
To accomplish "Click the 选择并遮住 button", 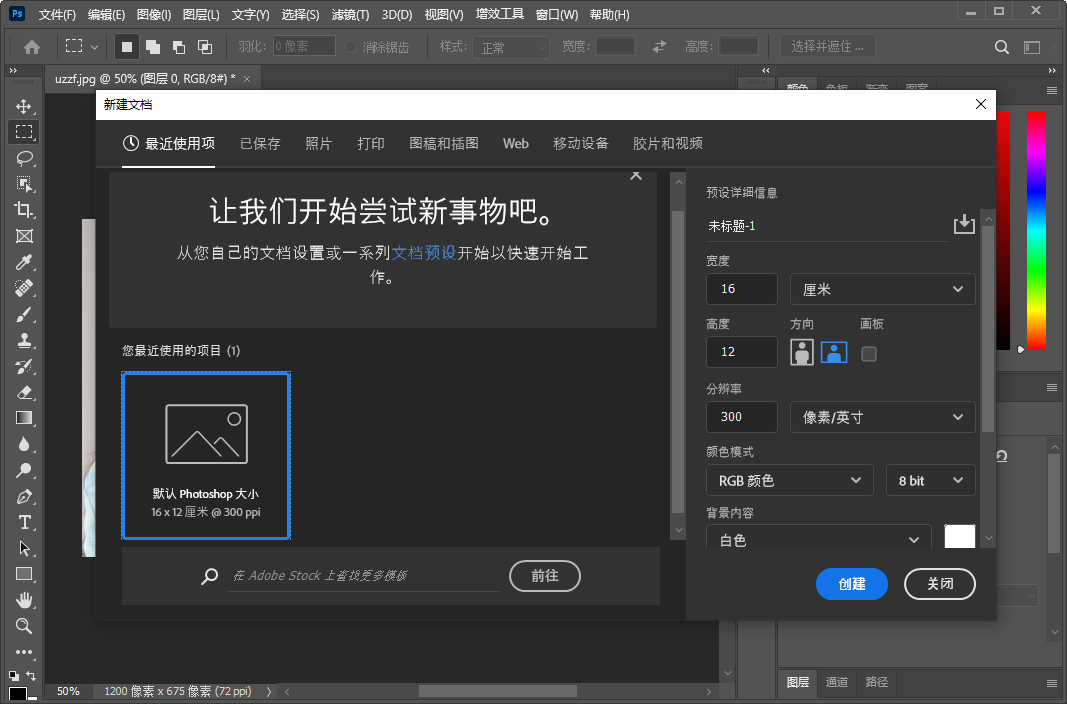I will point(827,46).
